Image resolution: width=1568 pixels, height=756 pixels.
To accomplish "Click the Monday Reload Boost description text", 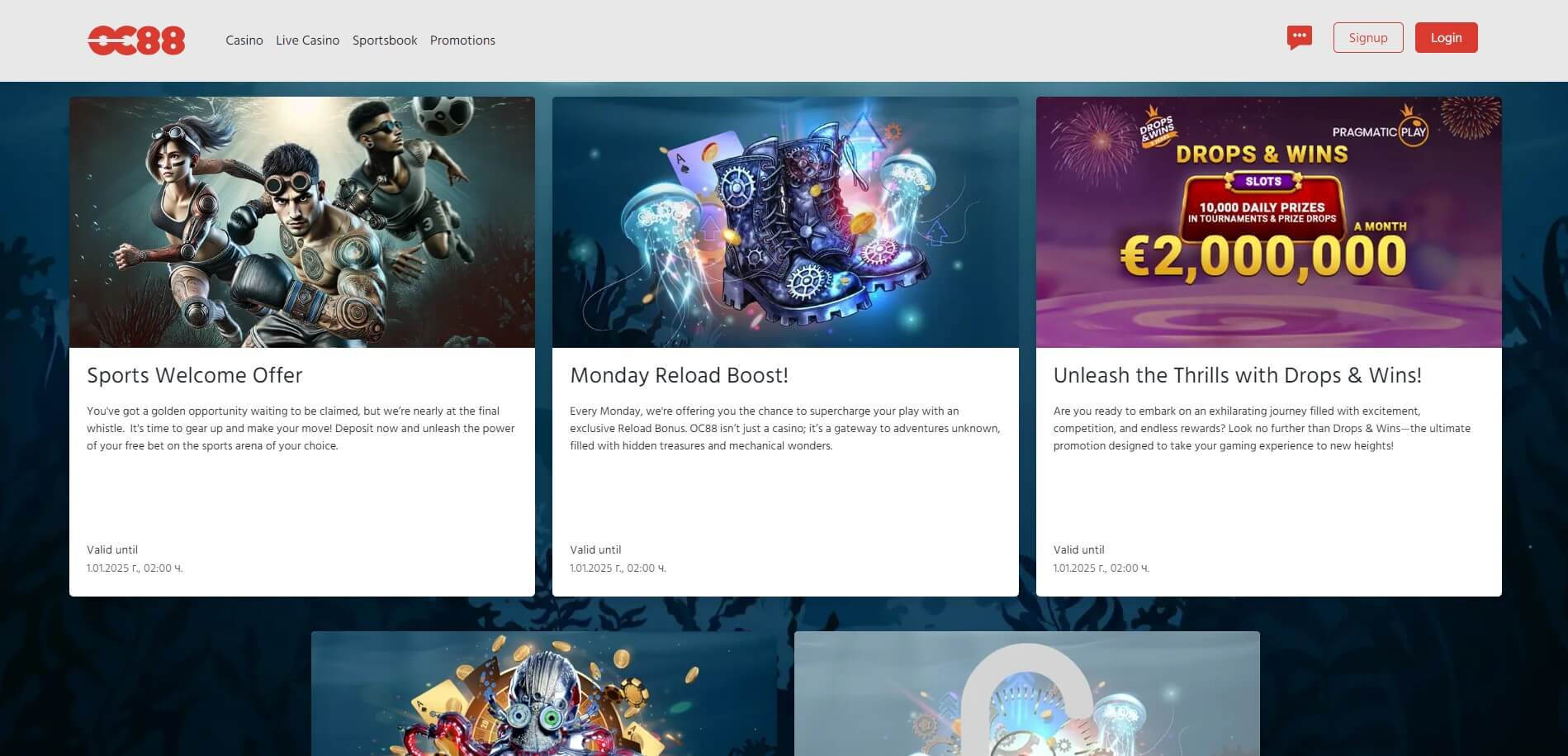I will coord(784,428).
